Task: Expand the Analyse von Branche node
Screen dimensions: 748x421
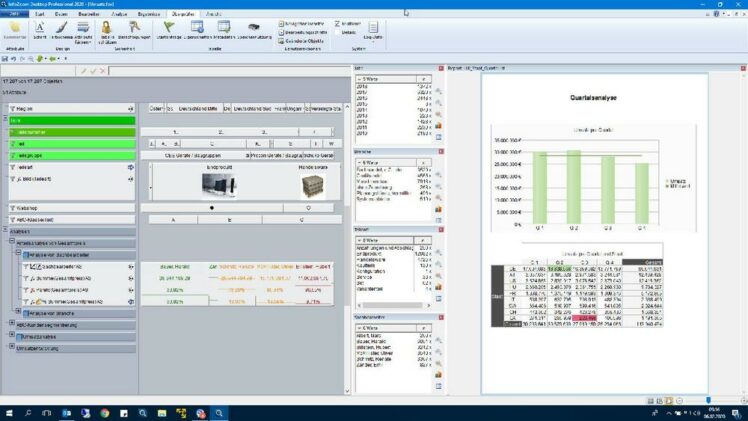Action: click(20, 312)
